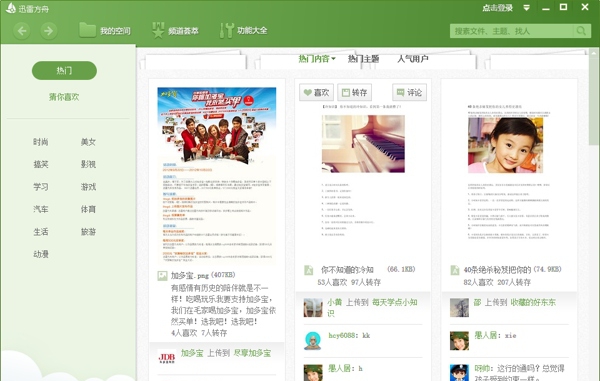600x381 pixels.
Task: Select the 学习 category
Action: point(41,187)
